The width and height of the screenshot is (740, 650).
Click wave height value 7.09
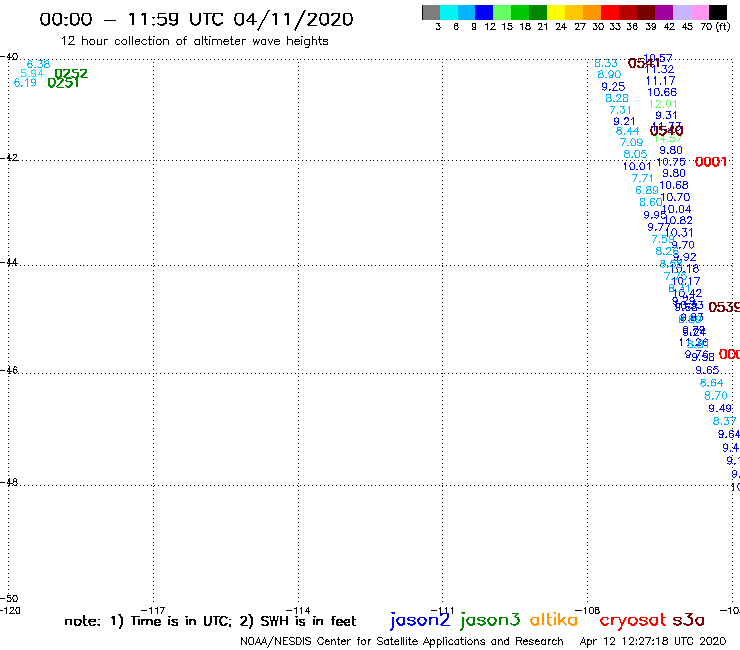631,142
